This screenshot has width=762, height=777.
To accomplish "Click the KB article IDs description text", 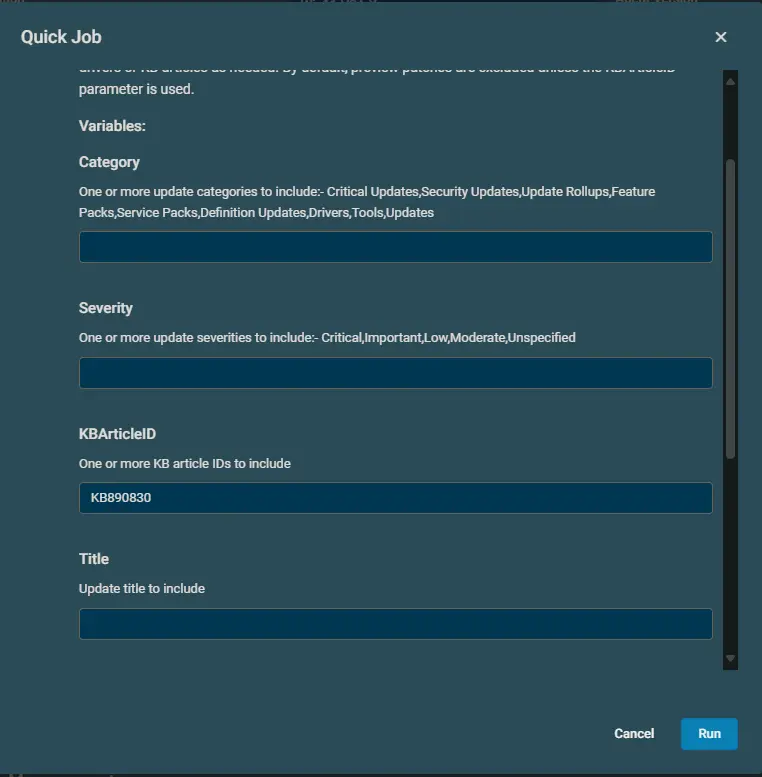I will [185, 463].
